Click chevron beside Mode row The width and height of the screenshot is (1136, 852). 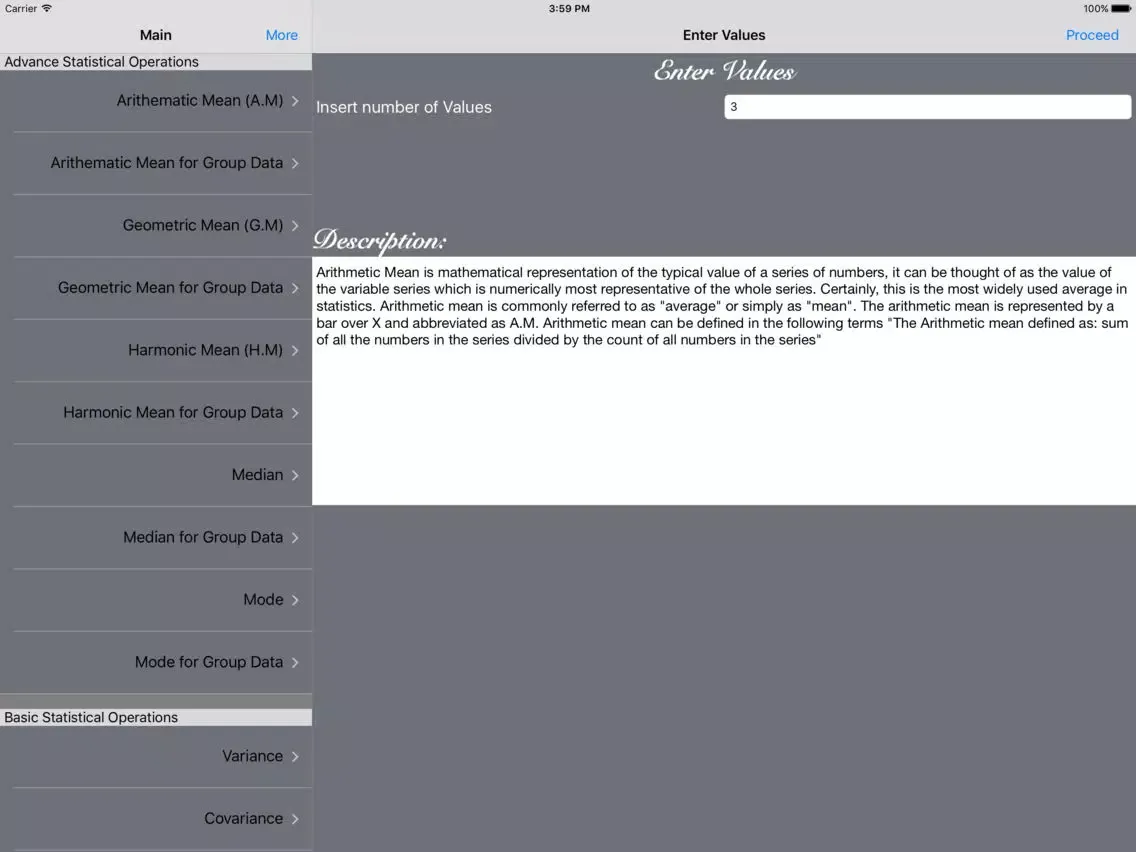[x=295, y=599]
